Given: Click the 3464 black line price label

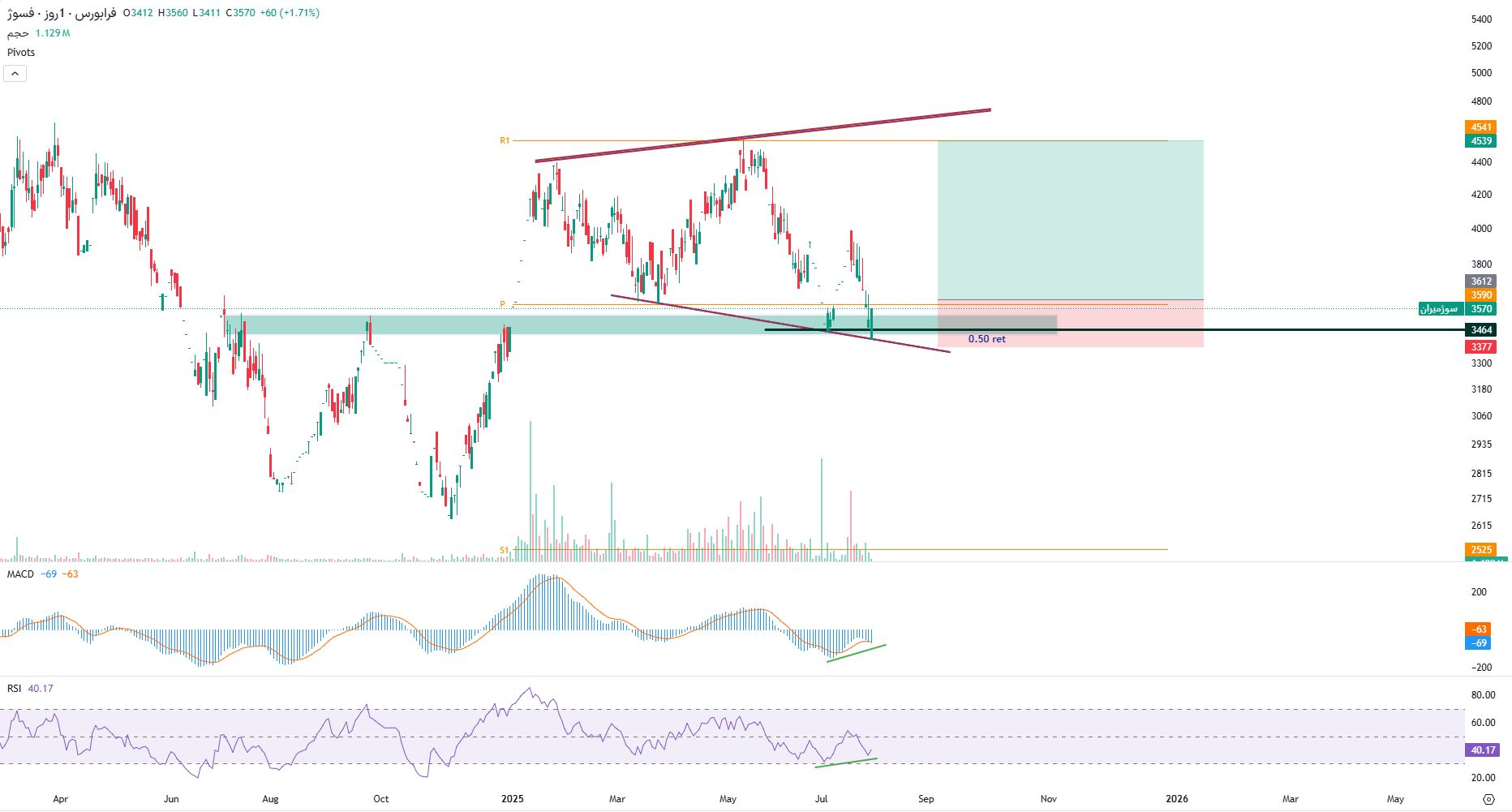Looking at the screenshot, I should (x=1481, y=330).
